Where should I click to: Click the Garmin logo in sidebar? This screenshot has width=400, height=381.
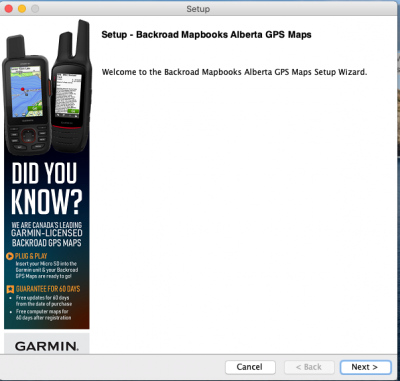pyautogui.click(x=47, y=346)
